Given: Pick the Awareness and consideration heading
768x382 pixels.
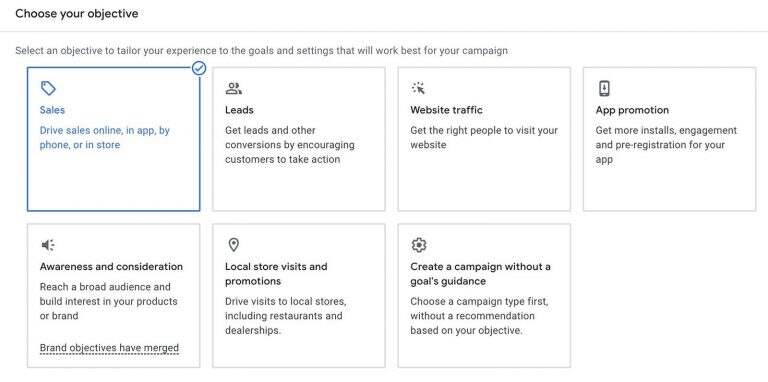Looking at the screenshot, I should point(111,266).
